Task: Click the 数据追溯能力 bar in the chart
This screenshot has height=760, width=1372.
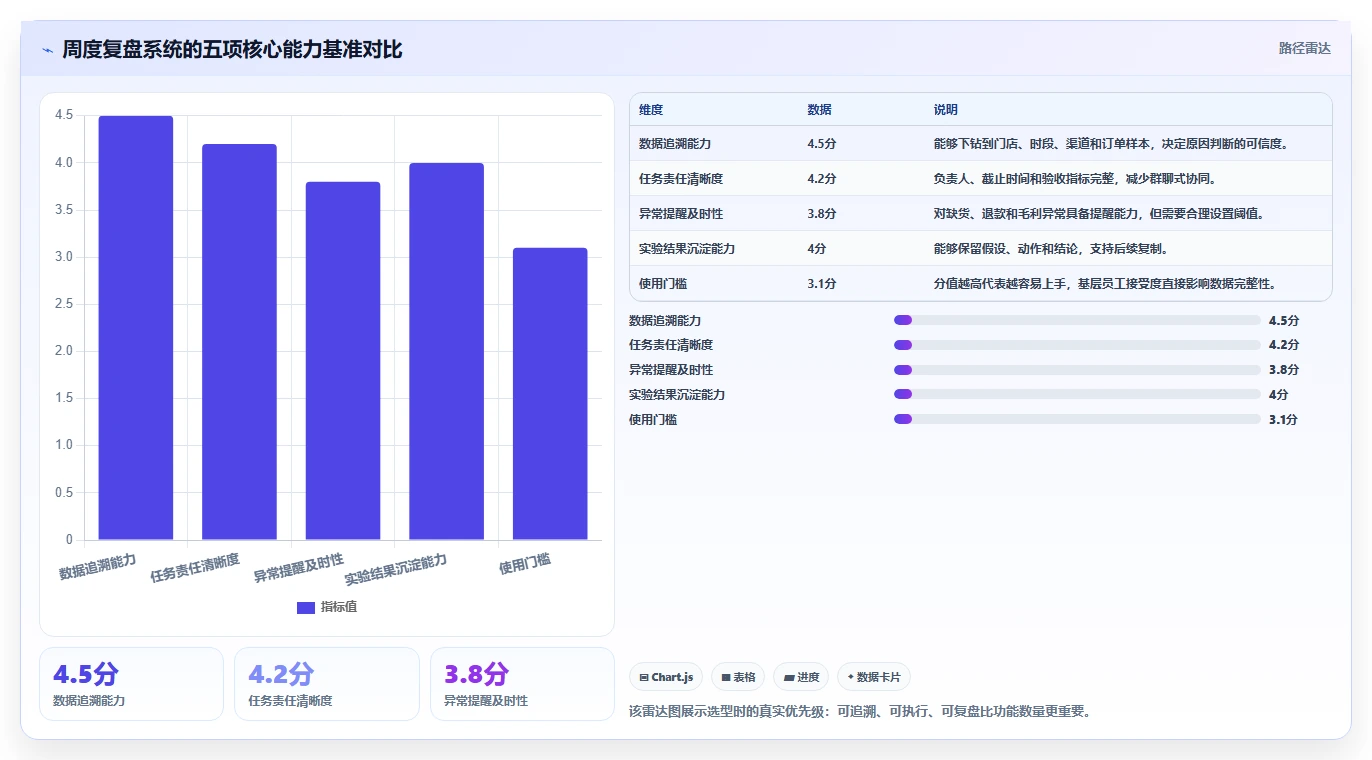Action: (136, 328)
